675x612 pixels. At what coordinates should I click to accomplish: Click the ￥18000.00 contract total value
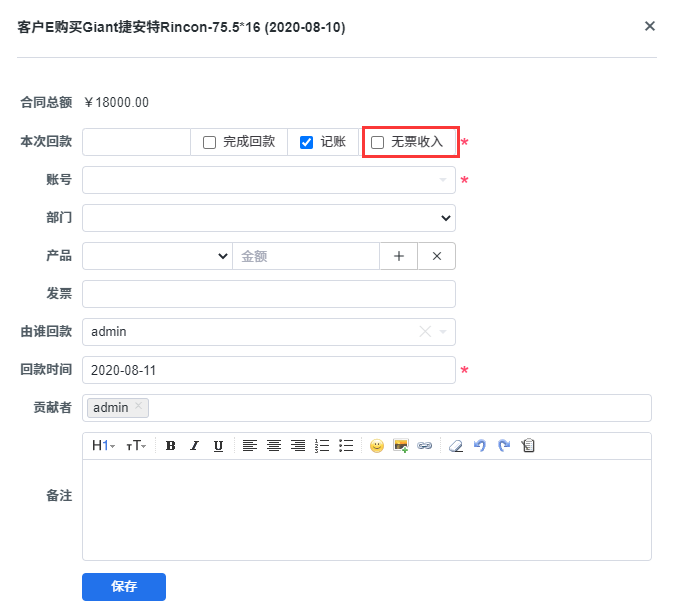[x=116, y=102]
